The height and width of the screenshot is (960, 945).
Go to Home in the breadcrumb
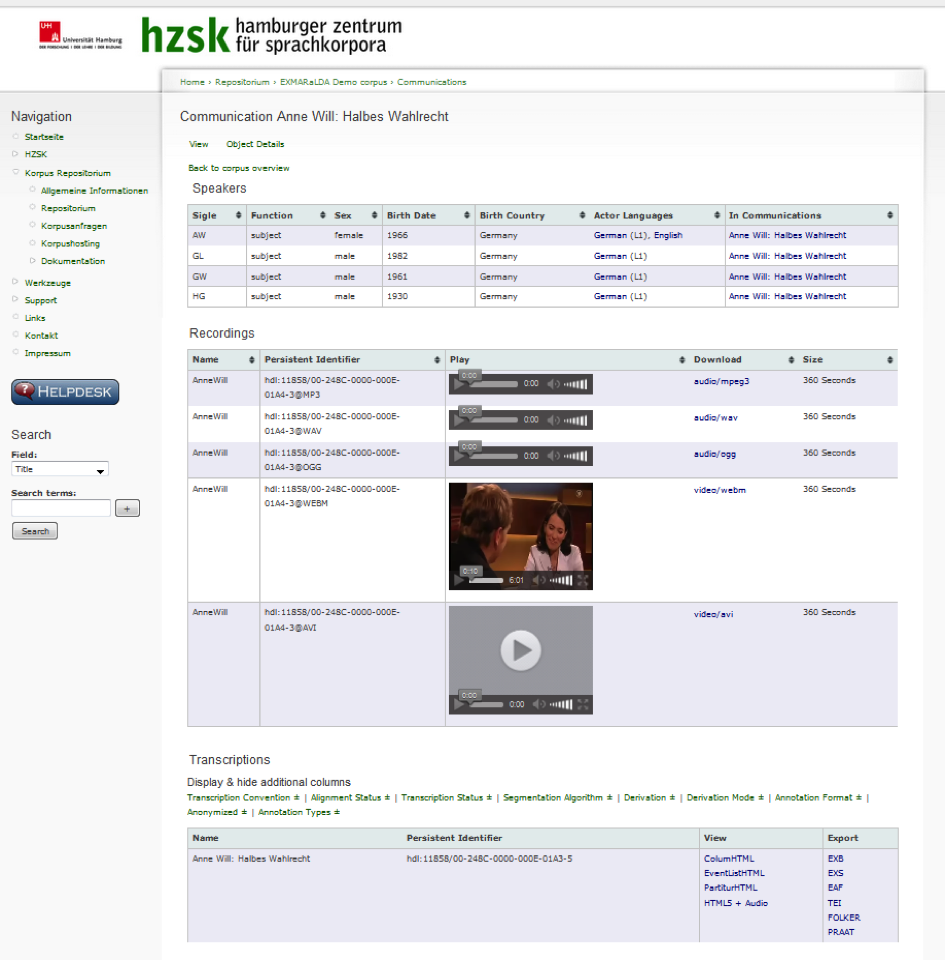click(192, 82)
